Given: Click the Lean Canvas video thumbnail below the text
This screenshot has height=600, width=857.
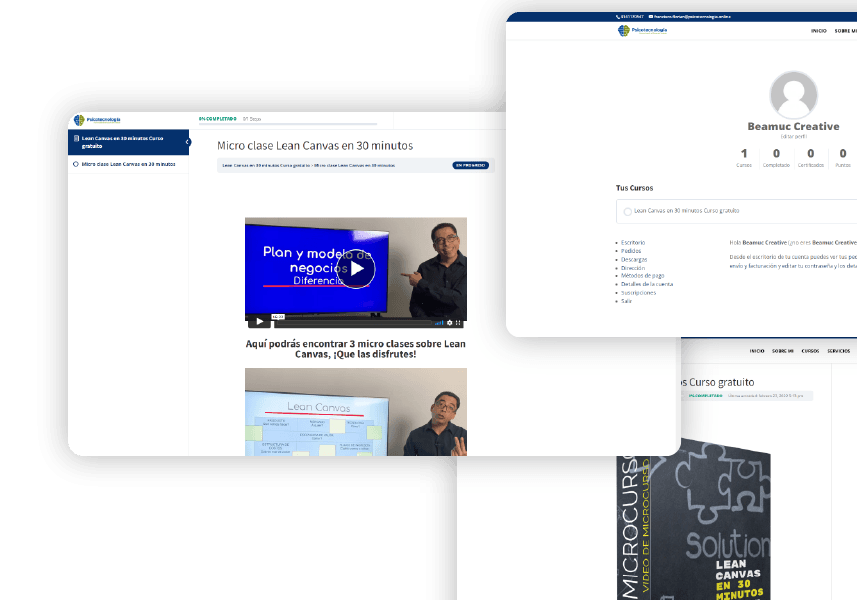Looking at the screenshot, I should (x=355, y=412).
